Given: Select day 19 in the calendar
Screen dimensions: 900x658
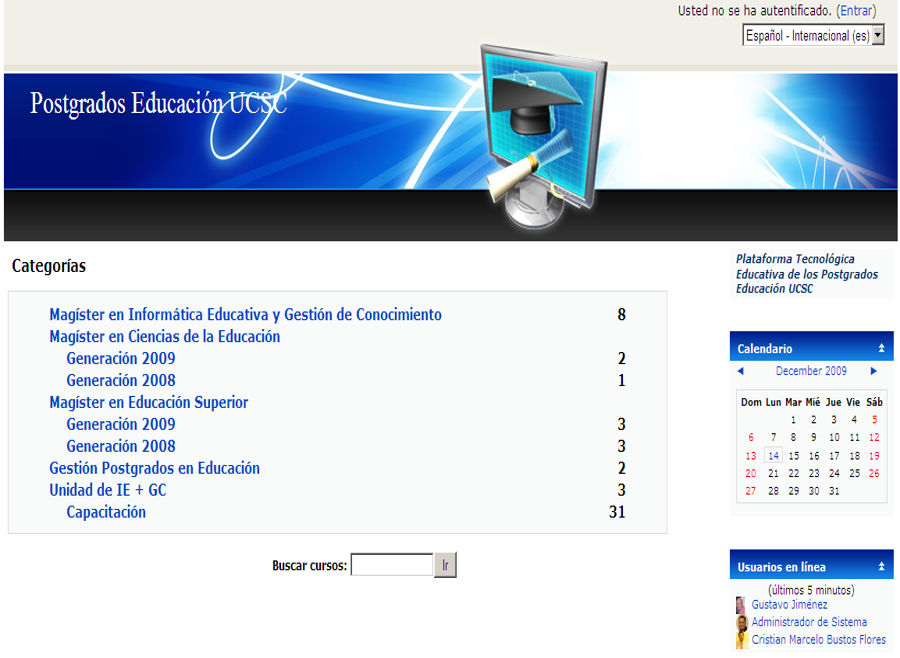Looking at the screenshot, I should [874, 456].
